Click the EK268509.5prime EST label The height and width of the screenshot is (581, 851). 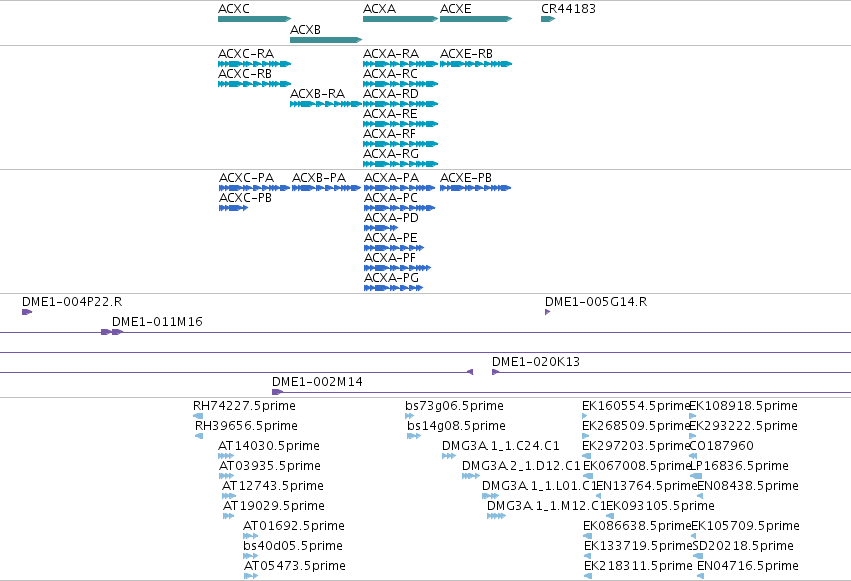pyautogui.click(x=636, y=426)
